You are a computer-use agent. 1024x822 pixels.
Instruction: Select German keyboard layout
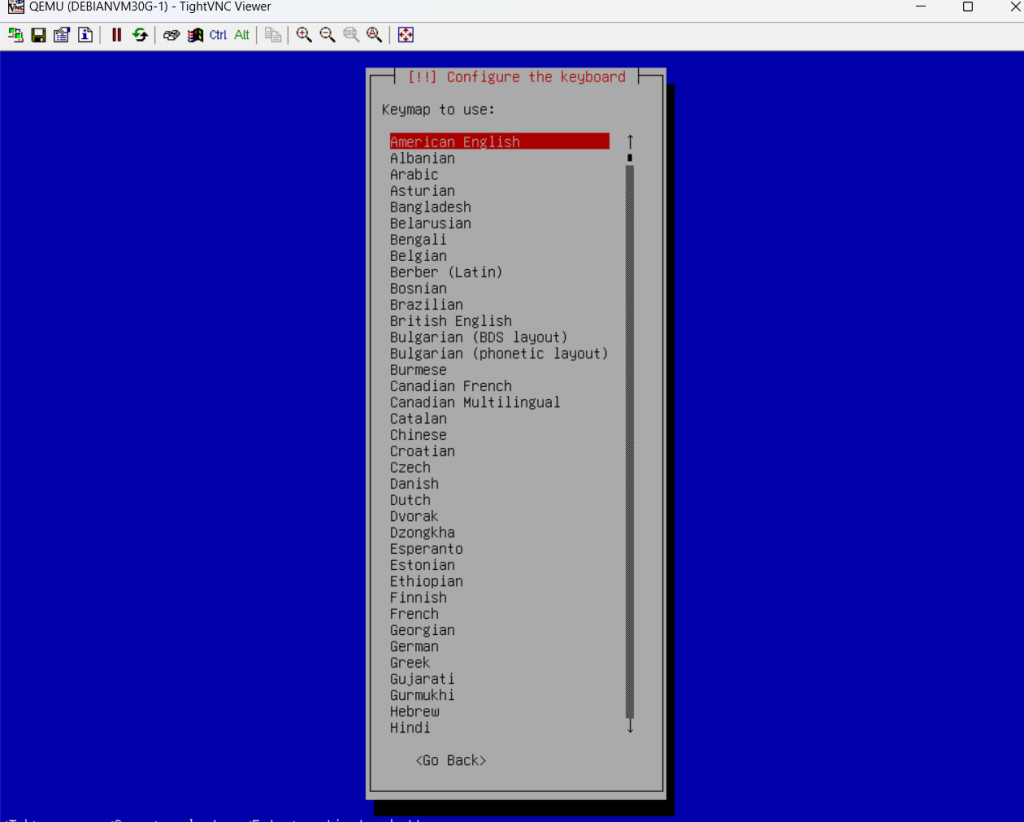(414, 646)
